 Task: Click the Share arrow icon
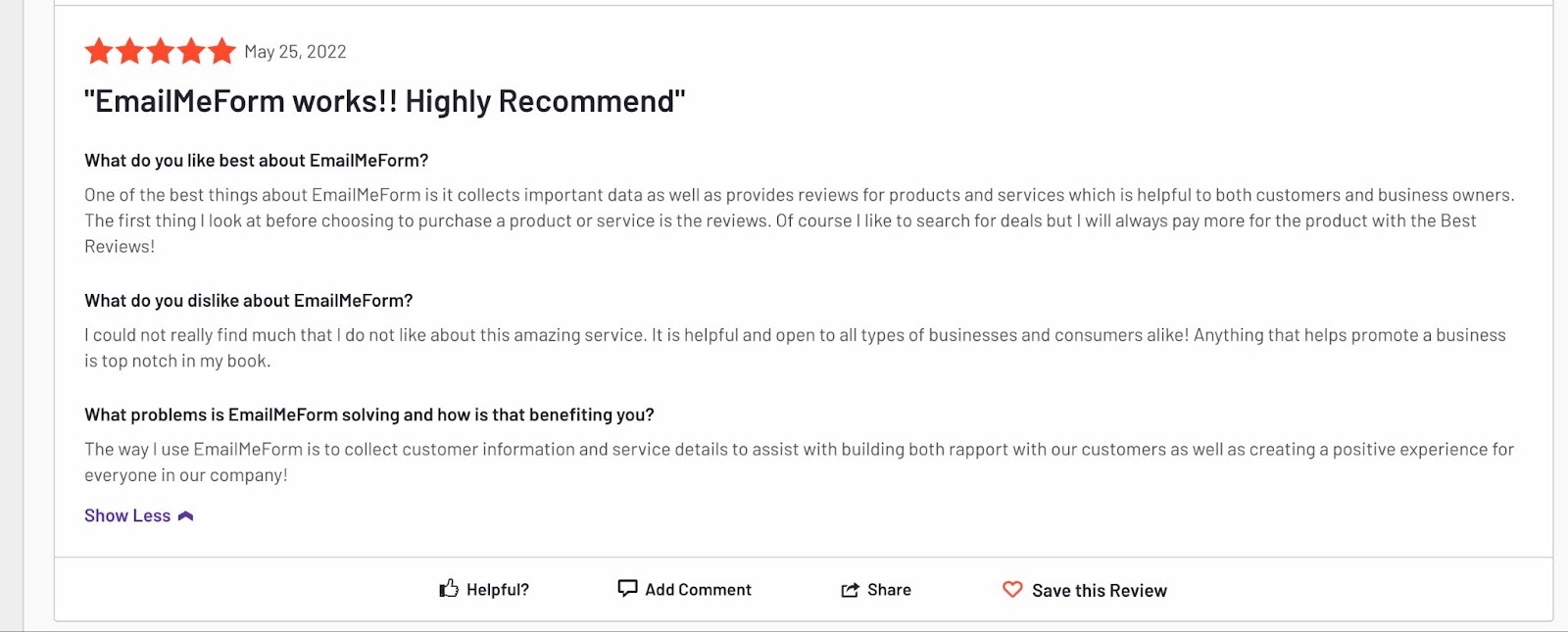click(850, 590)
